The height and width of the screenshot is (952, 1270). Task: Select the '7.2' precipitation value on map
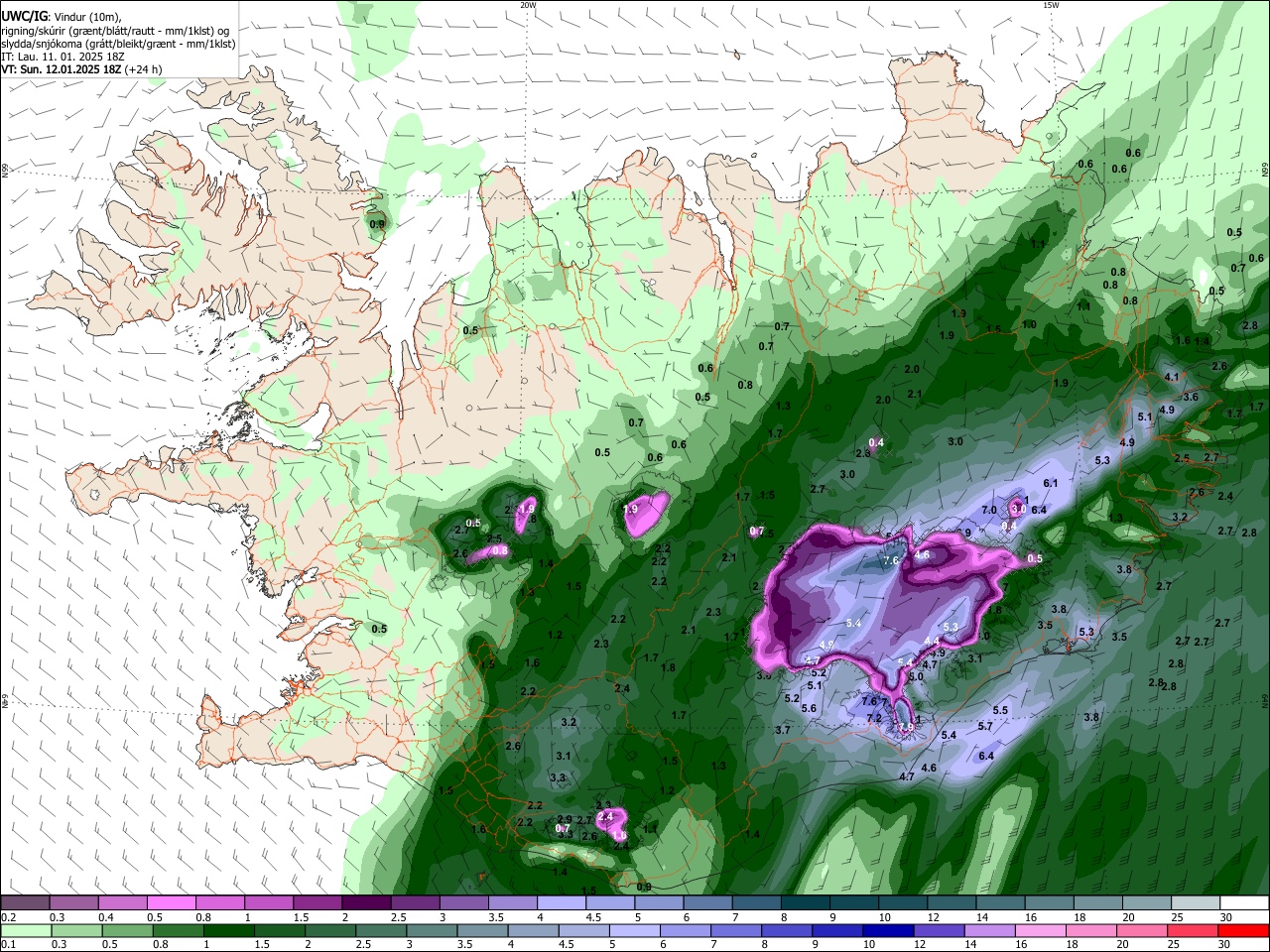pos(874,718)
